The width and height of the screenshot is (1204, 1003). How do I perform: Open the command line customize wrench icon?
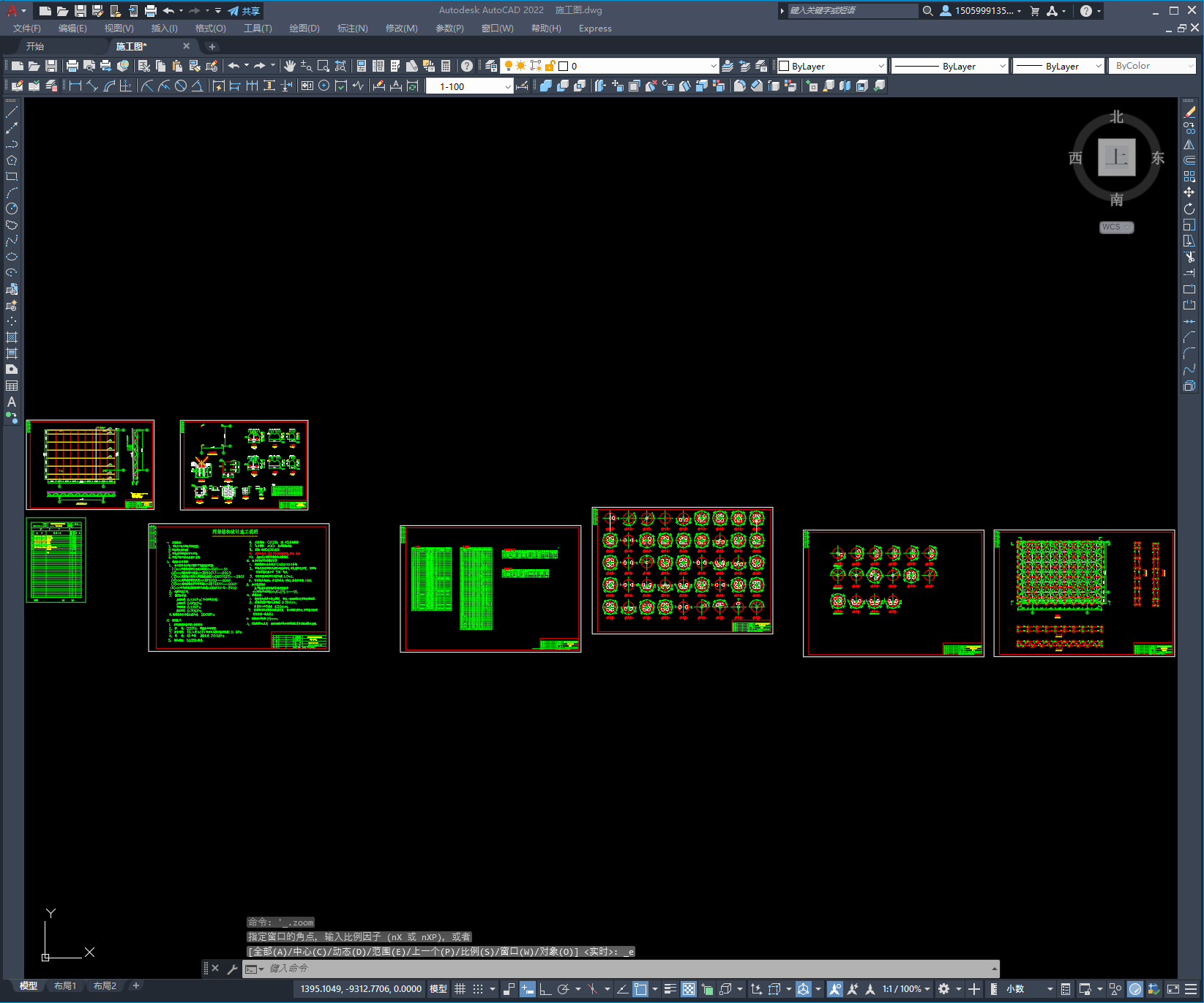[x=233, y=969]
